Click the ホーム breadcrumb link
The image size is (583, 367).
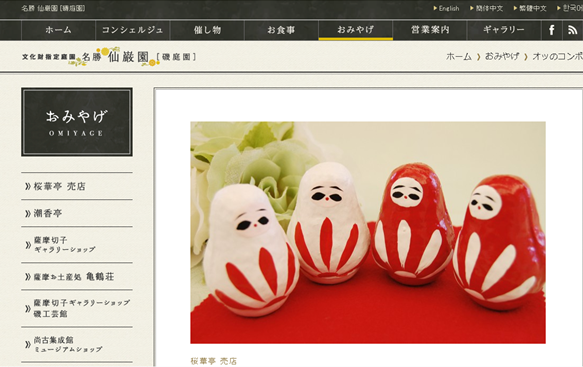tap(458, 57)
